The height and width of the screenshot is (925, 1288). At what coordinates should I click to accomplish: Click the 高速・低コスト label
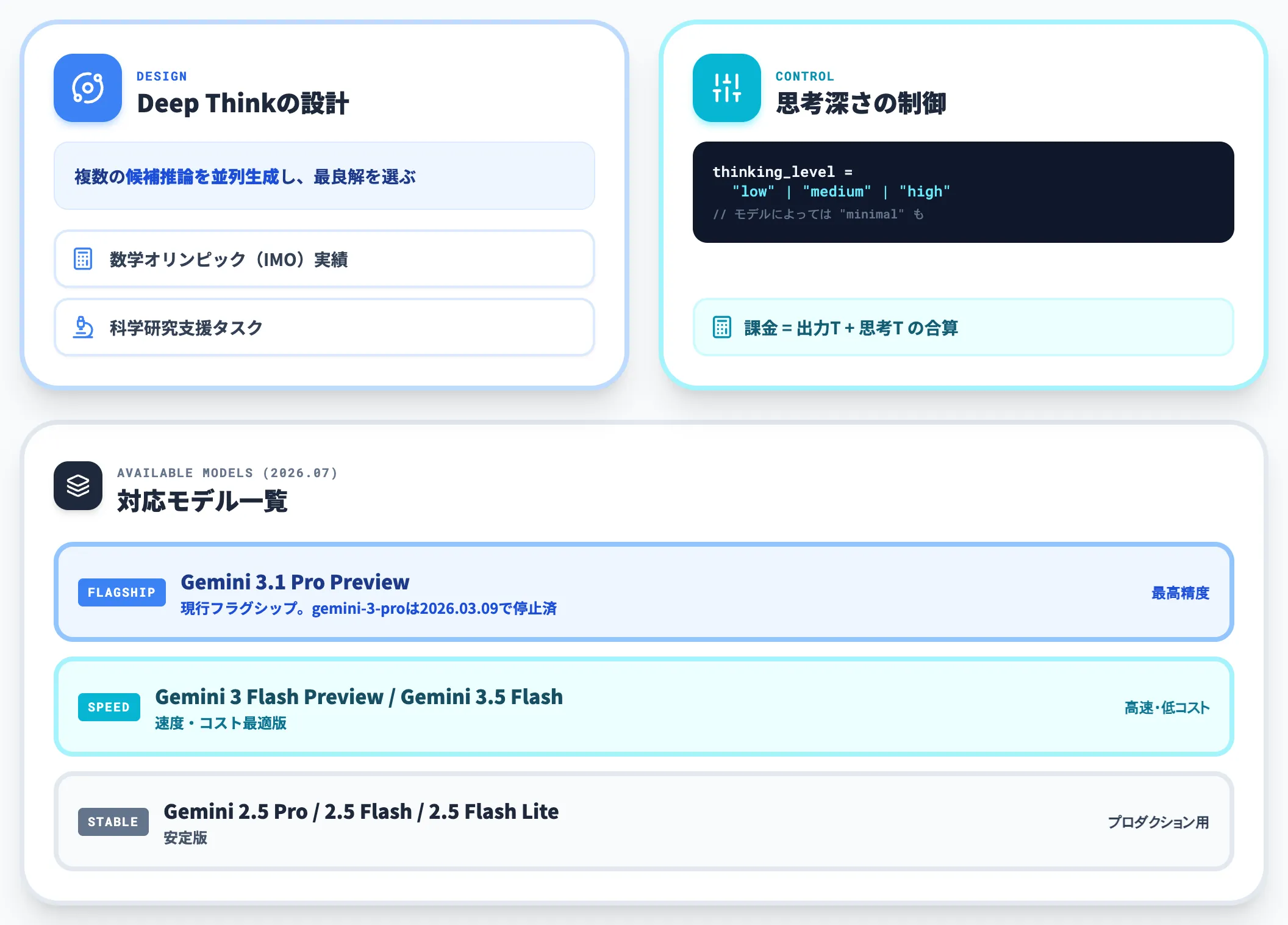(1167, 708)
